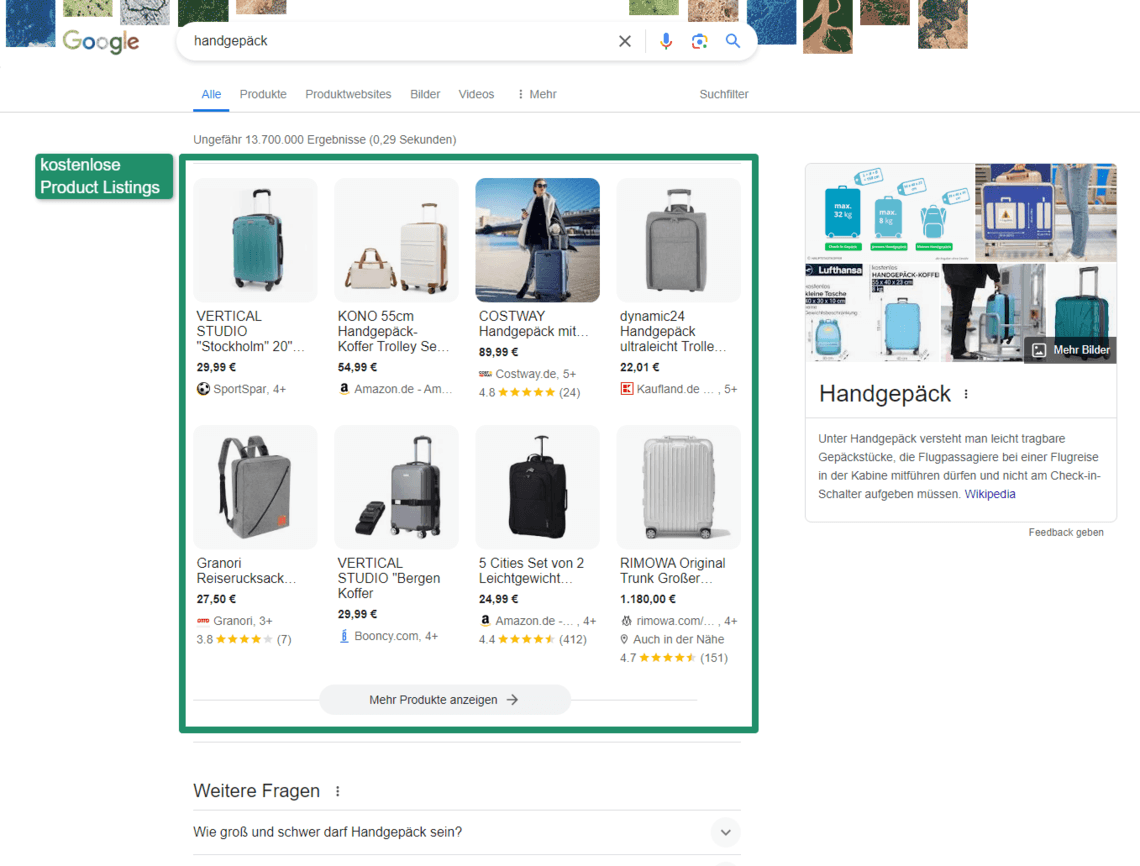This screenshot has height=866, width=1140.
Task: Click the 3.8 star rating for Granori
Action: point(244,640)
